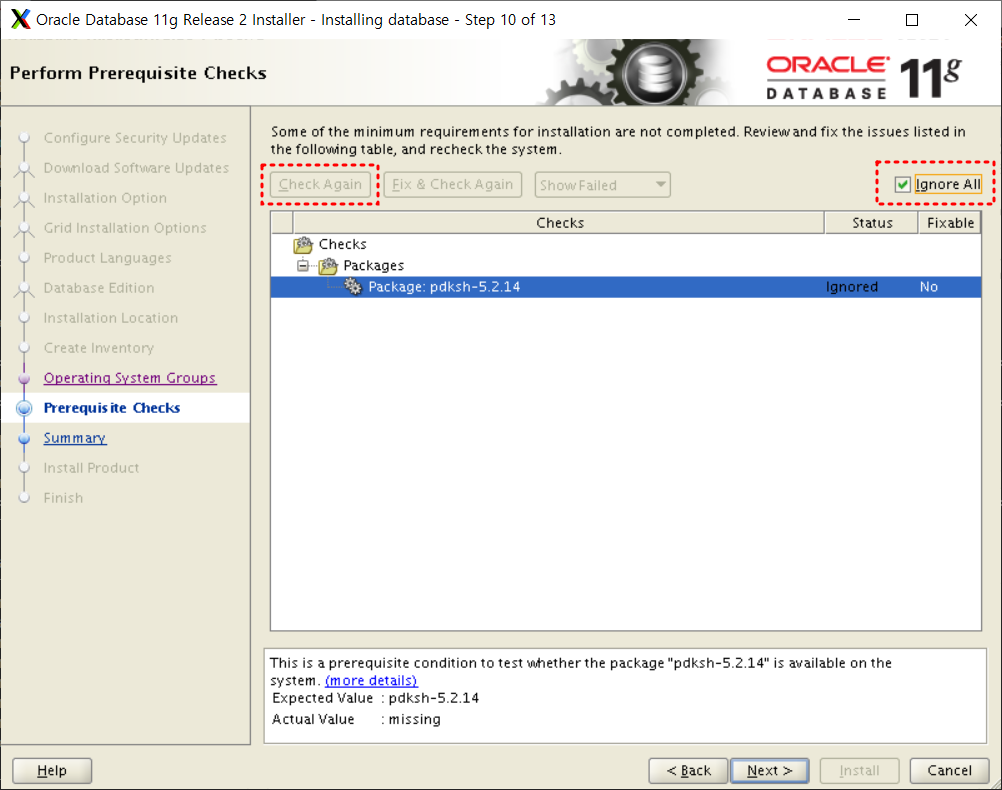
Task: Click the Check Again button
Action: click(320, 185)
